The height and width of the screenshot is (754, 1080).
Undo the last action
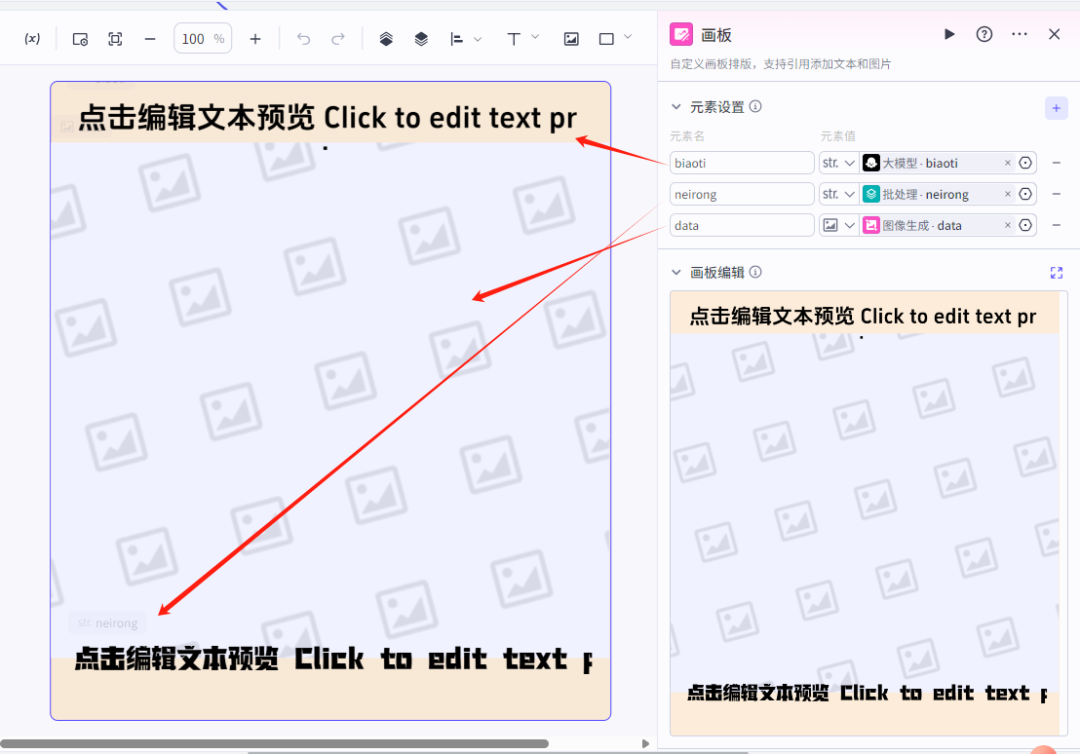click(x=303, y=39)
